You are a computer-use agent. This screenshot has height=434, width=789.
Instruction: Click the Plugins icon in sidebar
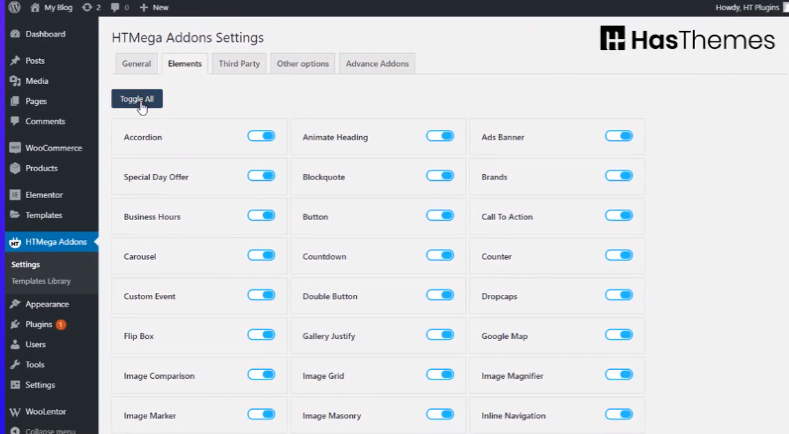pos(15,325)
